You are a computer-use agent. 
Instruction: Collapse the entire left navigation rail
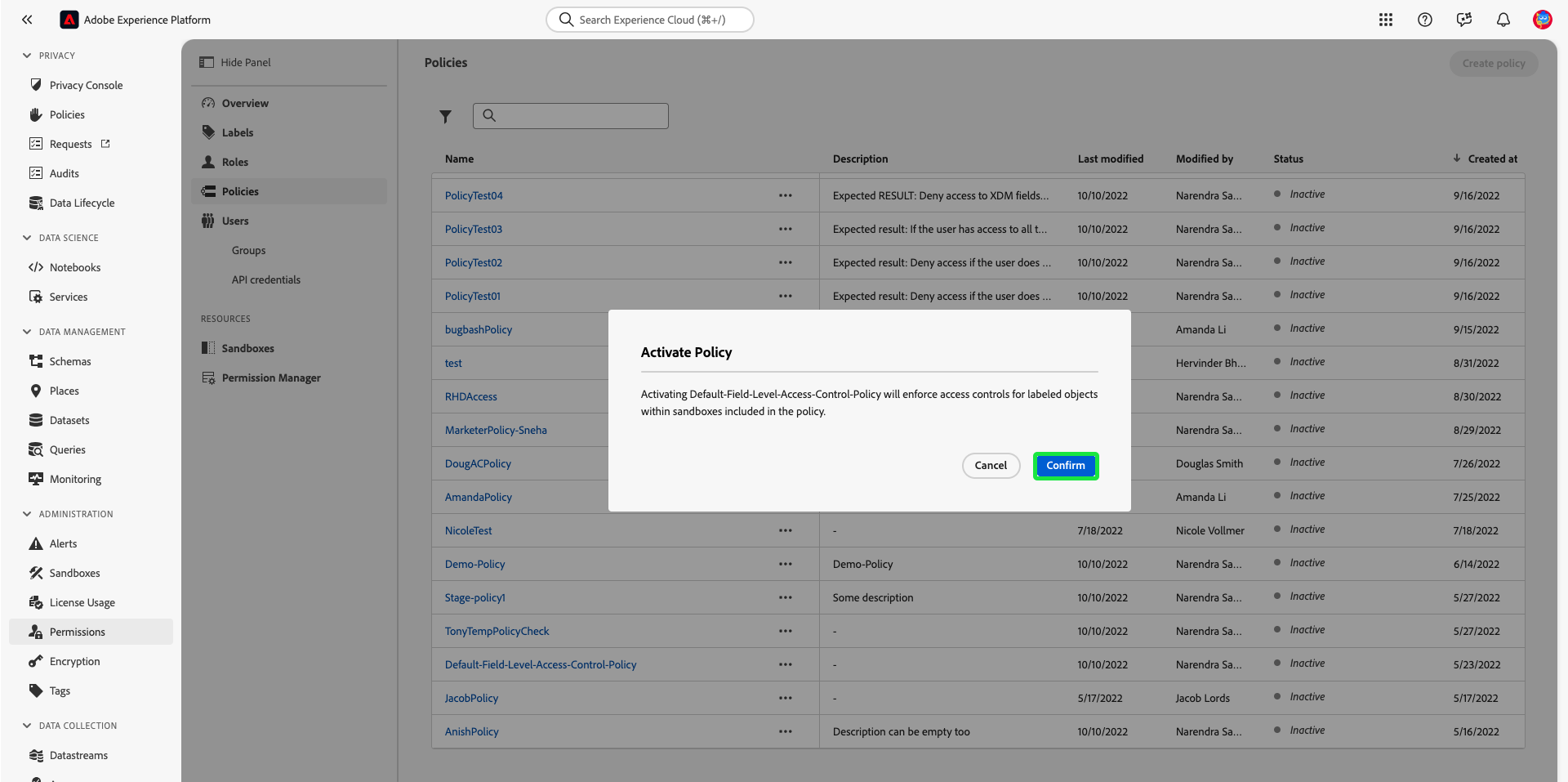(27, 20)
